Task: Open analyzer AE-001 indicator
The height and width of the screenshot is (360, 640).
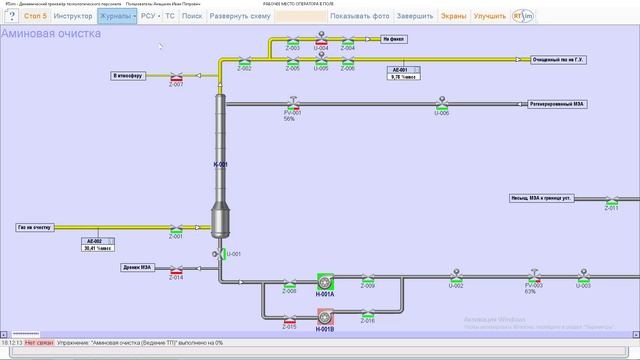Action: click(404, 73)
